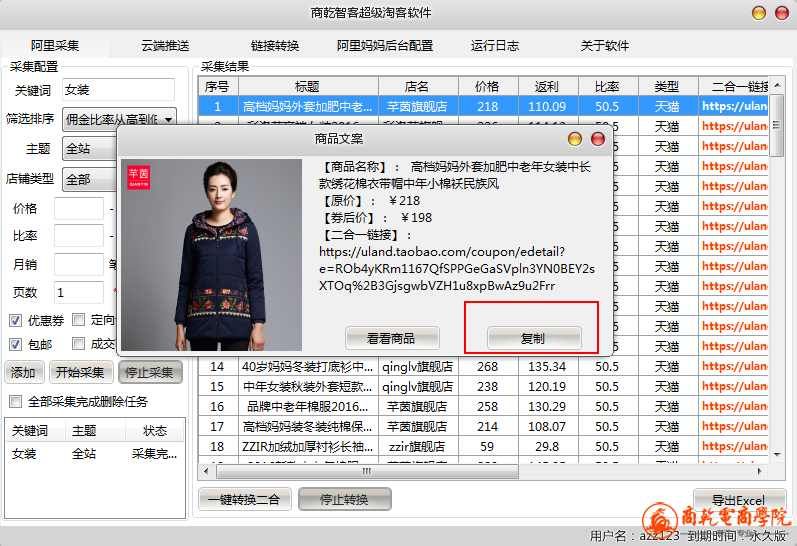Close the main window with red button
The height and width of the screenshot is (546, 797).
click(x=782, y=13)
